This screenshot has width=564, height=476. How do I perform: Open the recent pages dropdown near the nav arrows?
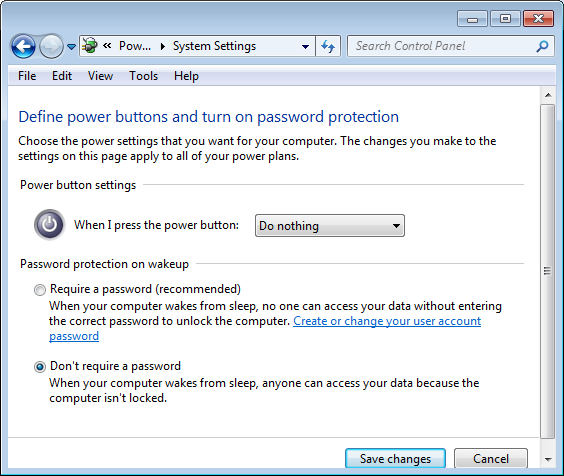pos(72,47)
